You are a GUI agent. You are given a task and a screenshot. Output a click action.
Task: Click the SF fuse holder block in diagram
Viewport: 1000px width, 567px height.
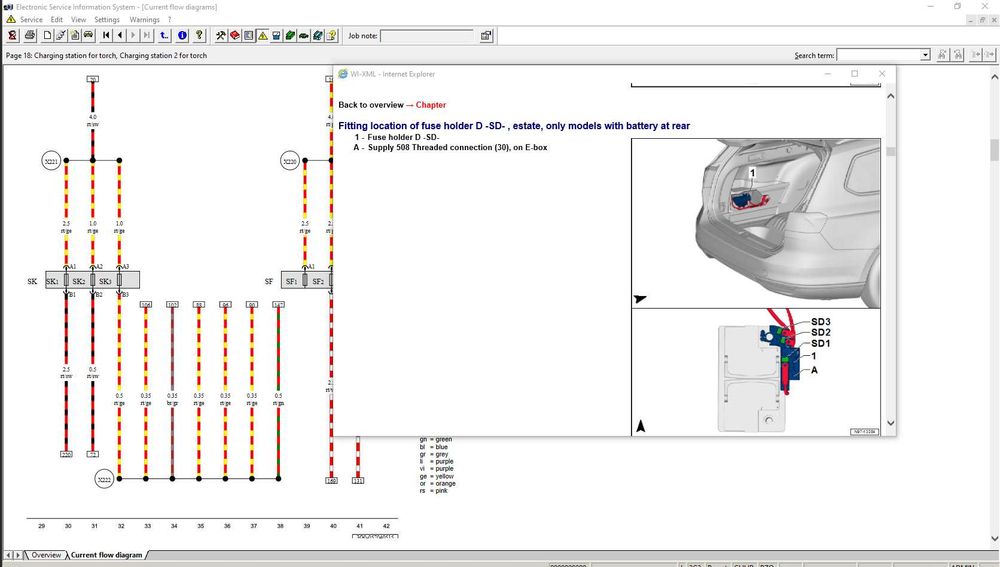pos(306,281)
